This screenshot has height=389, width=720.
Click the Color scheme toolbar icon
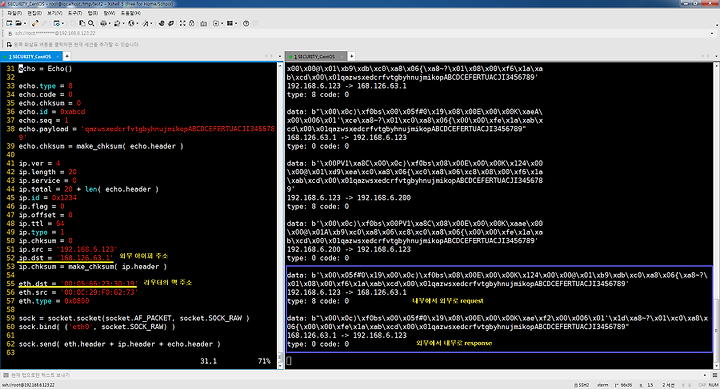pos(117,23)
